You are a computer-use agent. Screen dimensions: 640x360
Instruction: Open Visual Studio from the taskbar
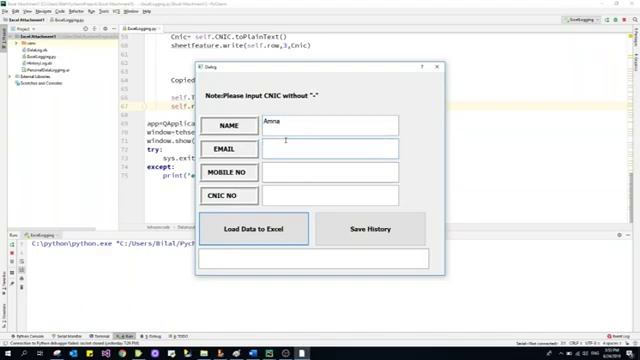click(106, 353)
